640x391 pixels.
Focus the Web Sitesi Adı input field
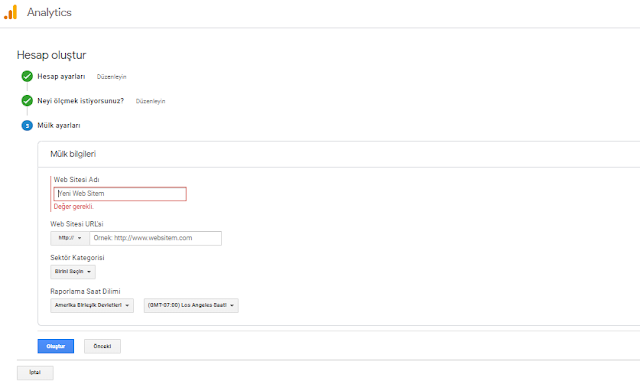(120, 194)
